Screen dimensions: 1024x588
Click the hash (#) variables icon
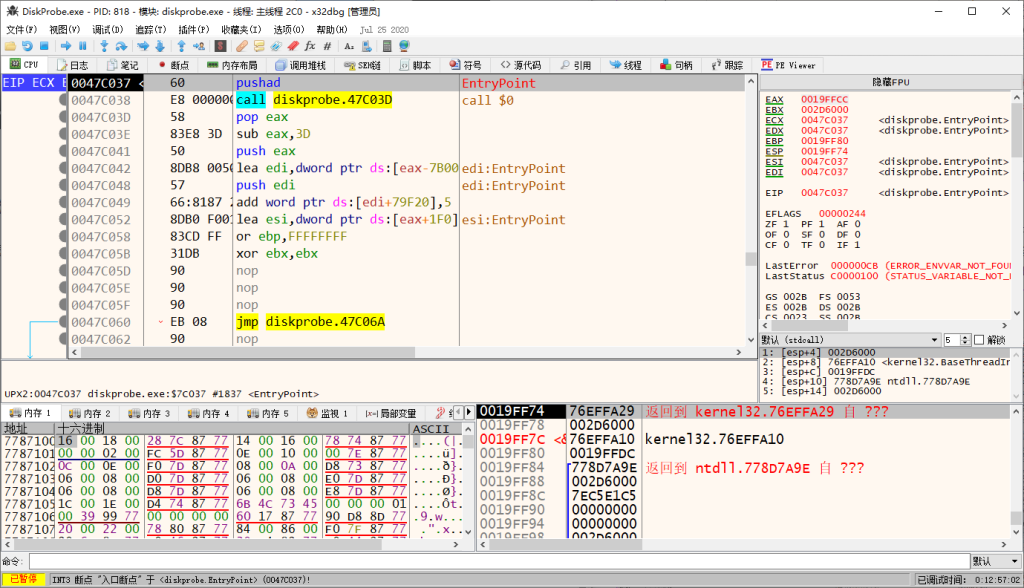click(x=327, y=46)
